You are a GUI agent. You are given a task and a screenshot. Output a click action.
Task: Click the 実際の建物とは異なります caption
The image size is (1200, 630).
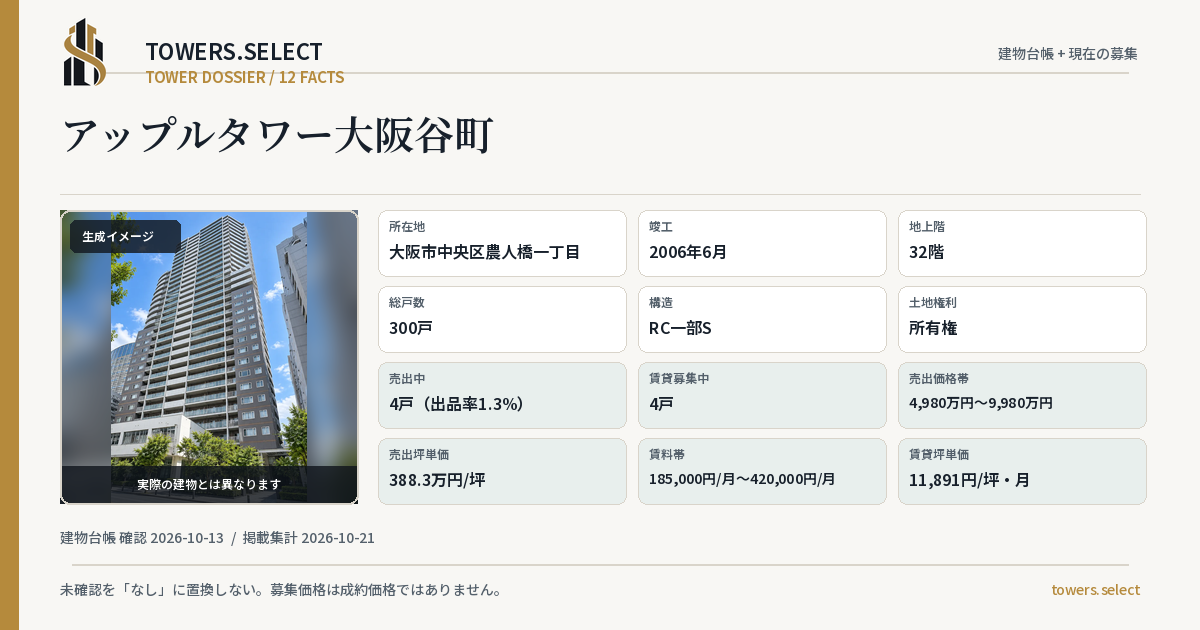[x=209, y=484]
